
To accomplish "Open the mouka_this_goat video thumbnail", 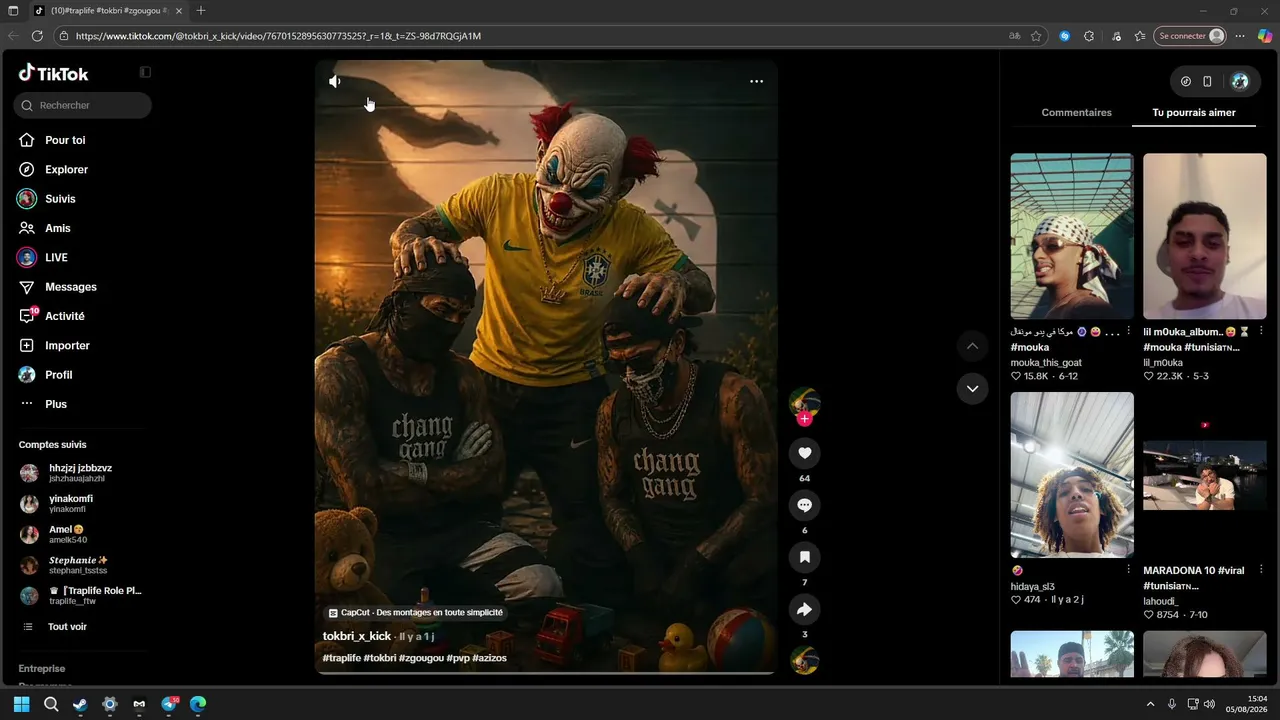I will click(1072, 236).
